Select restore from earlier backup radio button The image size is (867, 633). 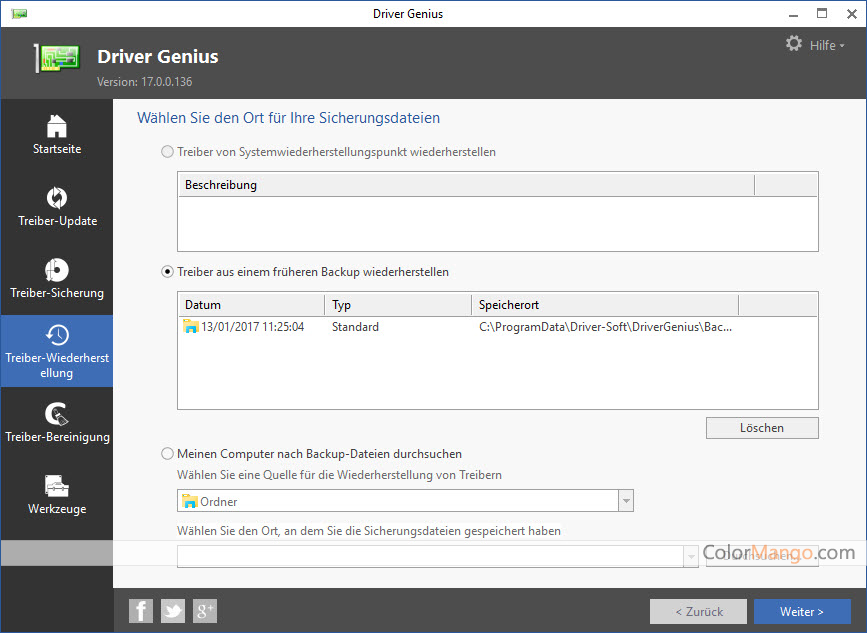tap(167, 272)
